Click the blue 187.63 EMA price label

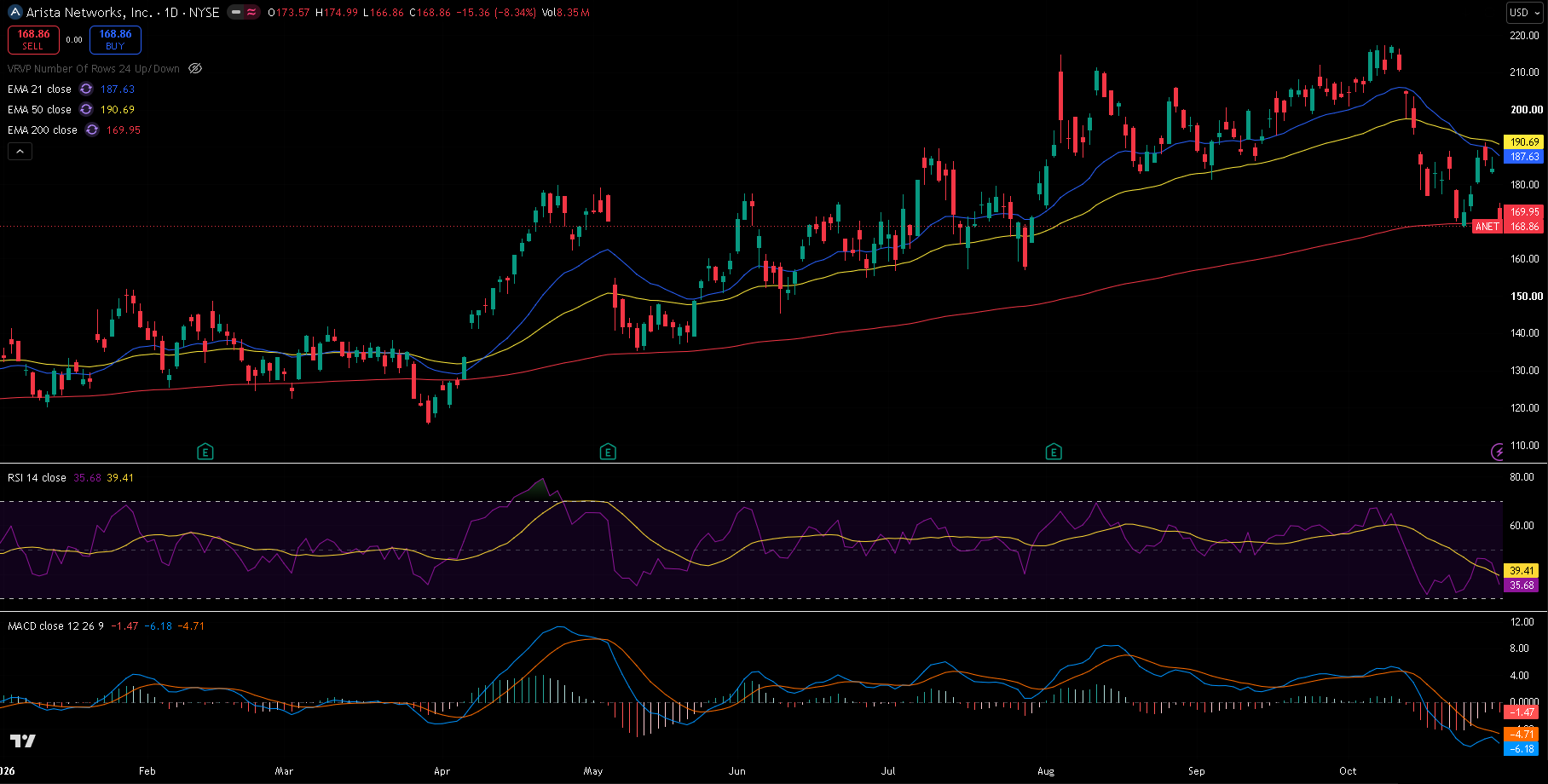click(x=1524, y=157)
